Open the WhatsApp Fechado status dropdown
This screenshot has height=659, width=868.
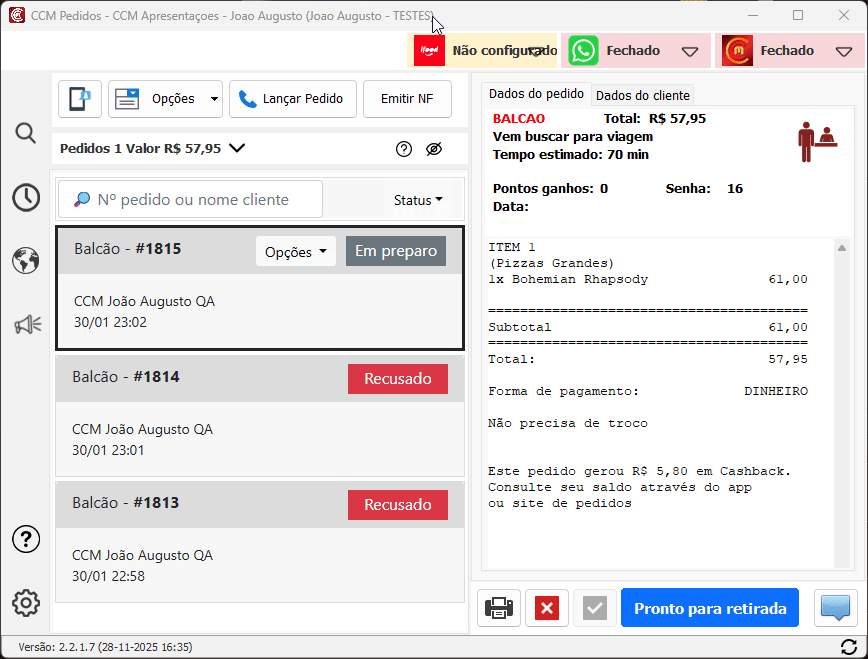pos(689,51)
